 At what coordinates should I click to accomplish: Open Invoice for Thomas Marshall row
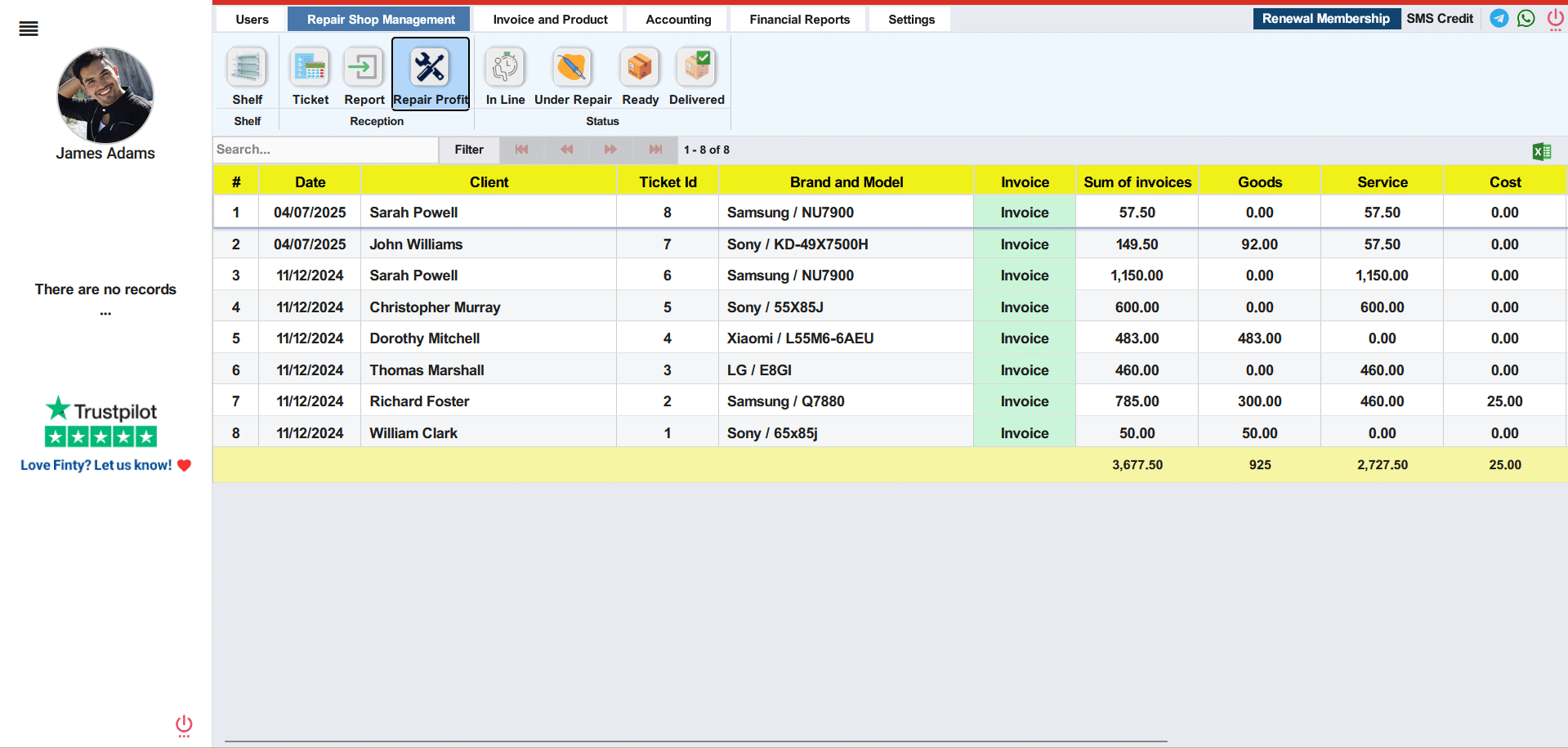pos(1025,370)
